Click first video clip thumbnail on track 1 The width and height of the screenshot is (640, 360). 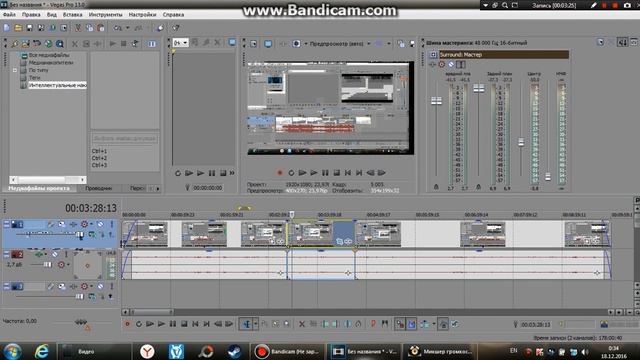pyautogui.click(x=144, y=234)
